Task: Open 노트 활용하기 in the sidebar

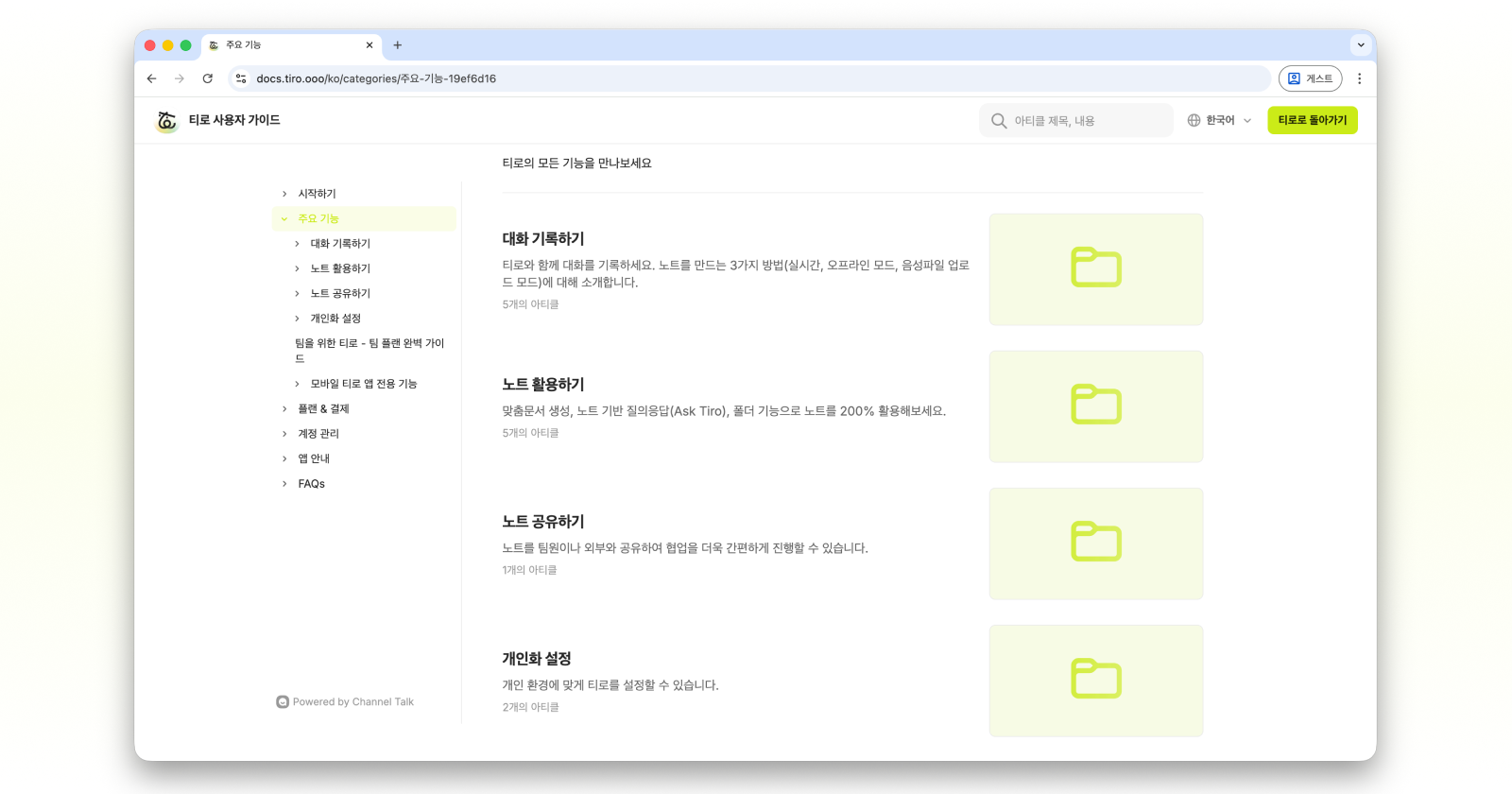Action: (340, 268)
